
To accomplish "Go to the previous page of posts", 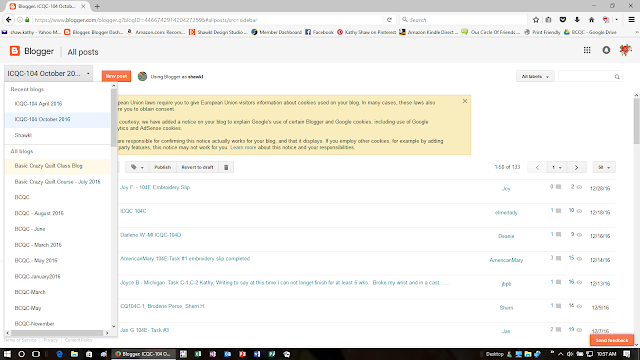I will point(537,167).
